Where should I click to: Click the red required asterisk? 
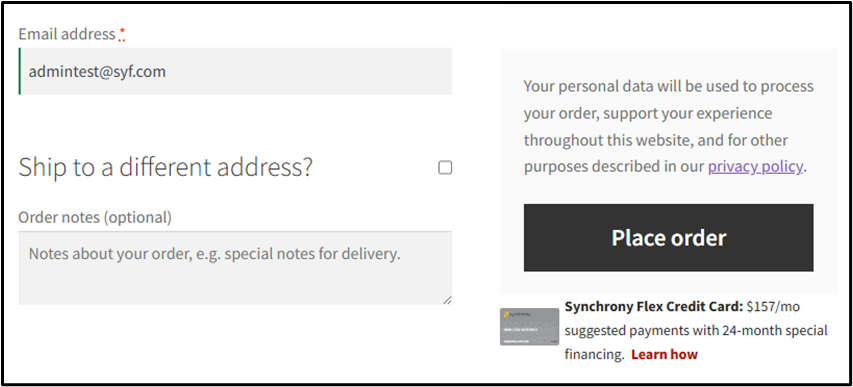click(x=122, y=34)
